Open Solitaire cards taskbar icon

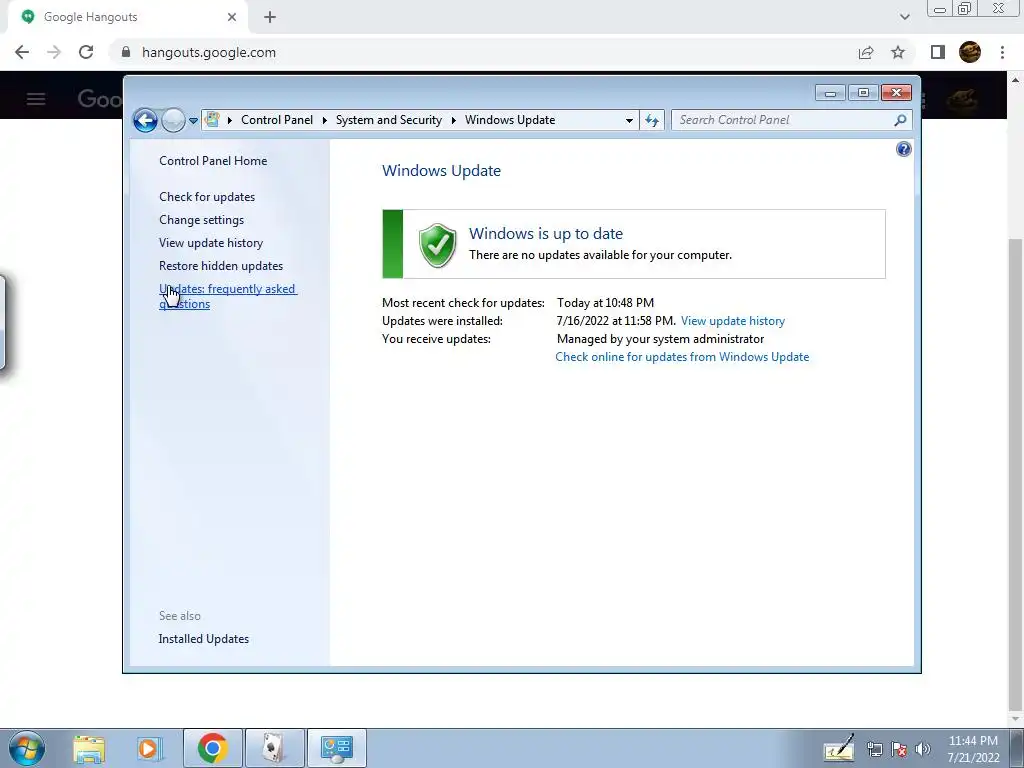pyautogui.click(x=274, y=748)
